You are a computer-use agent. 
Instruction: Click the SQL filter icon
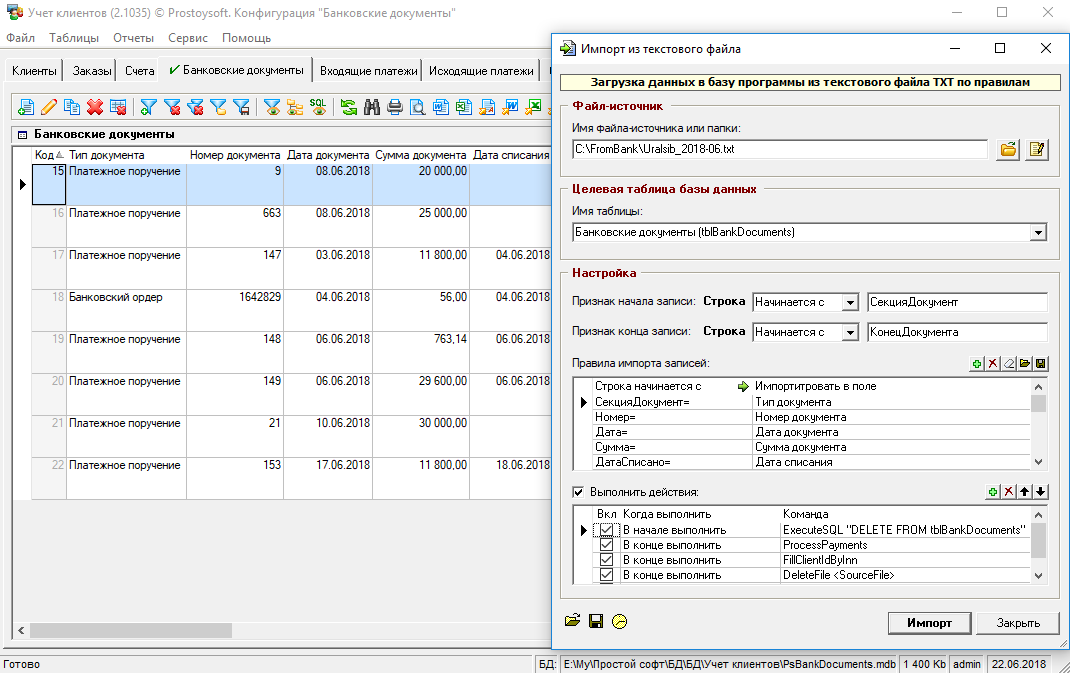pyautogui.click(x=318, y=106)
